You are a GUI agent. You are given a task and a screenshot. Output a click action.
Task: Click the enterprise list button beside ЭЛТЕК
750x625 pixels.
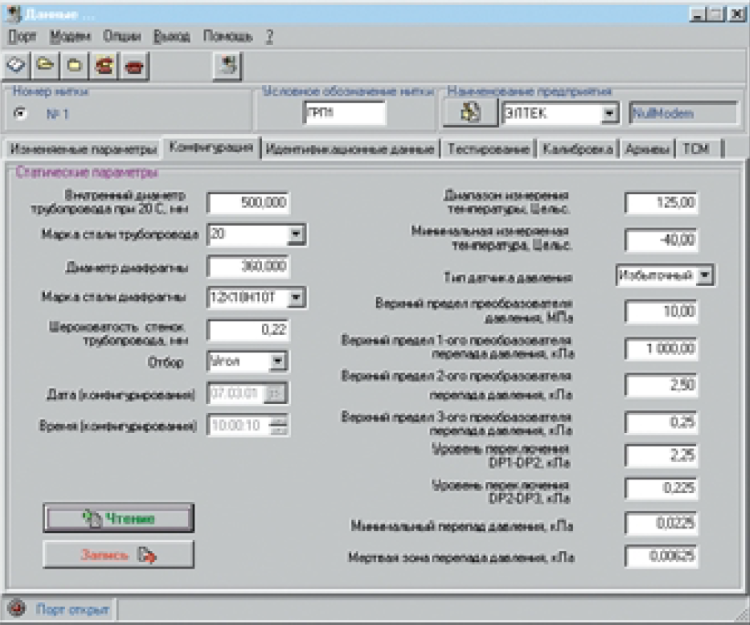(470, 113)
